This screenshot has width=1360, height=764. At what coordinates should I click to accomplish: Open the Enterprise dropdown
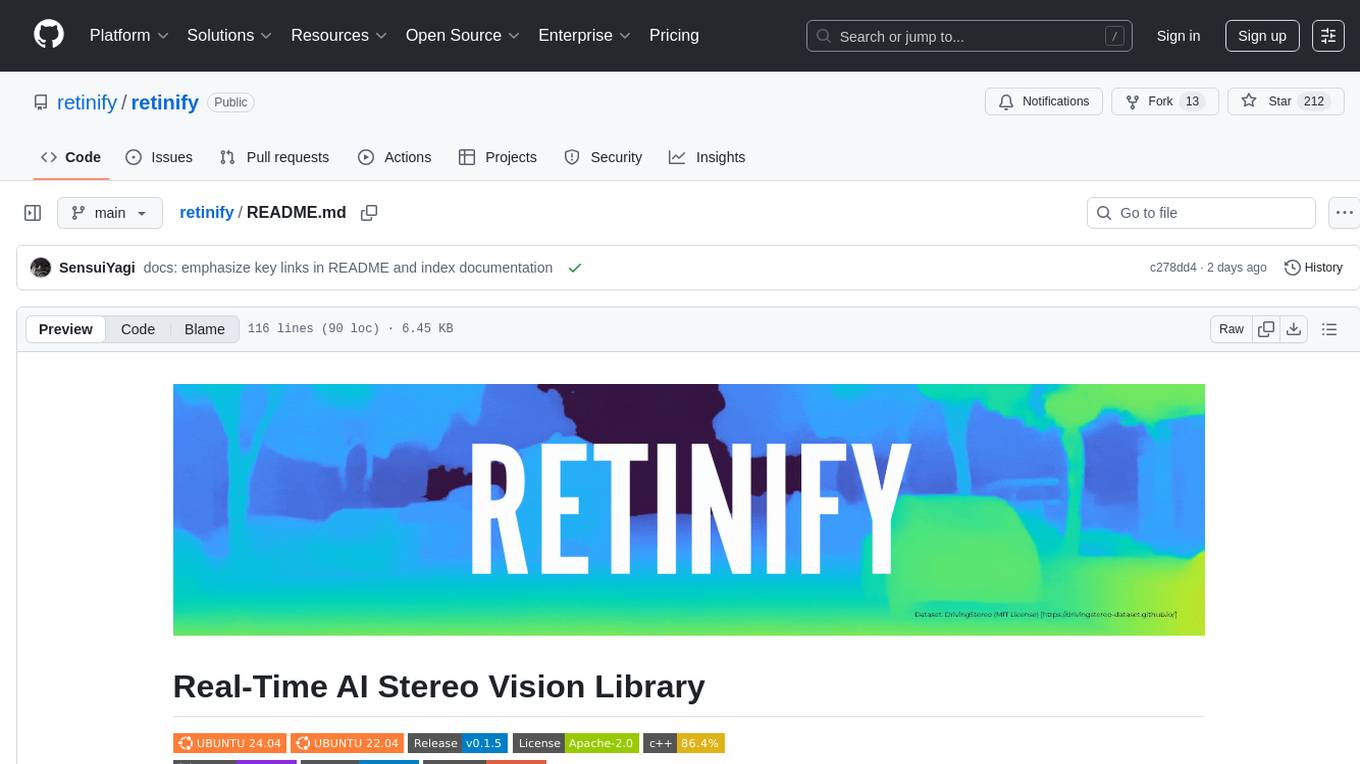coord(584,35)
